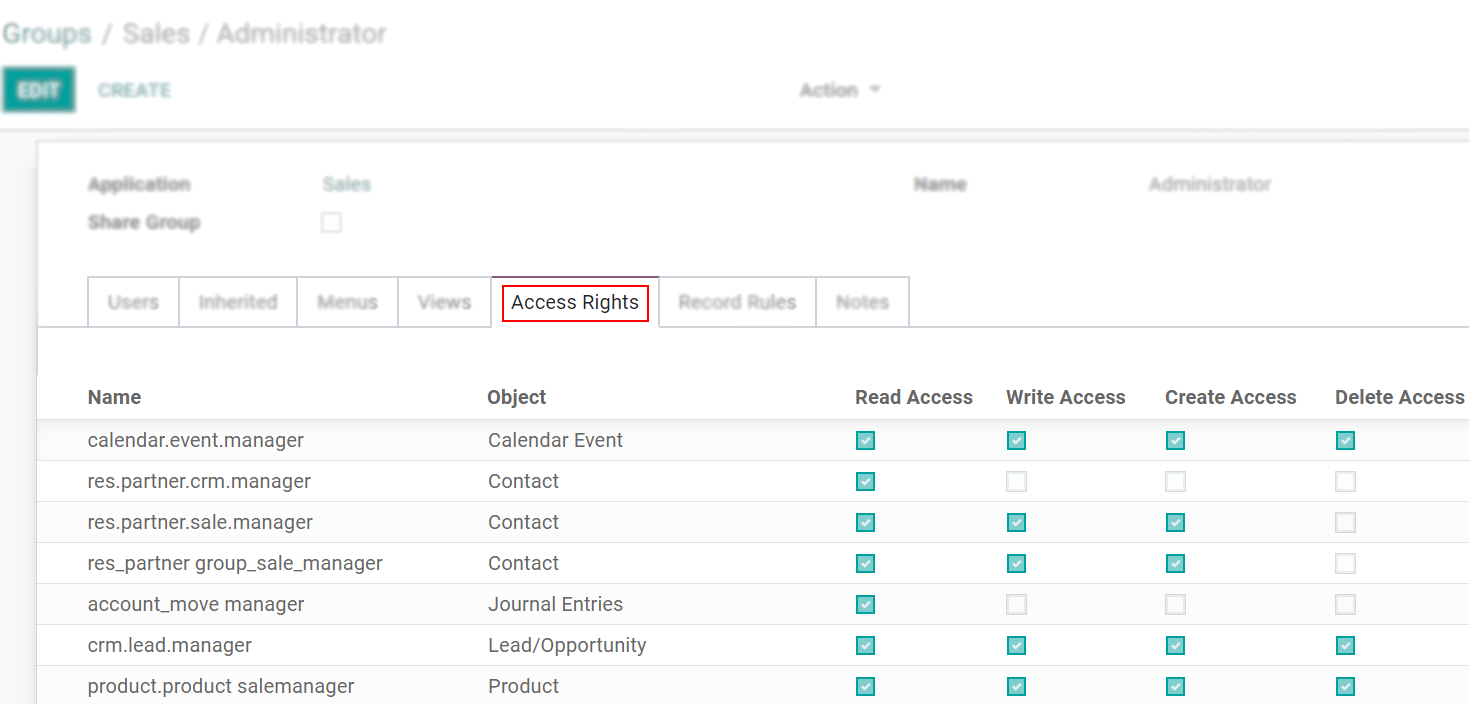This screenshot has height=704, width=1469.
Task: Uncheck Write Access for product.product salemanager
Action: [1016, 686]
